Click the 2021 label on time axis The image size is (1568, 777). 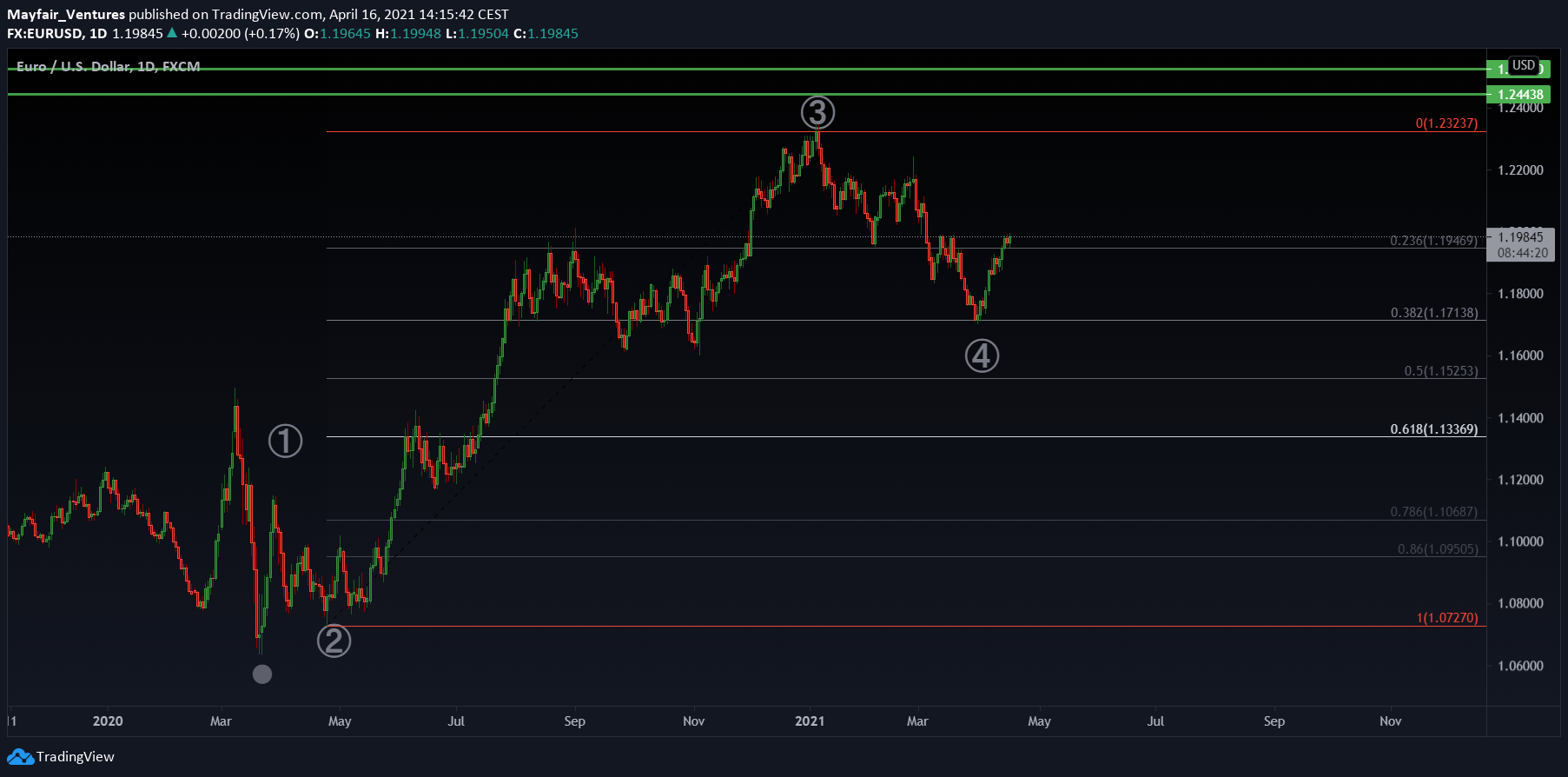click(x=810, y=721)
